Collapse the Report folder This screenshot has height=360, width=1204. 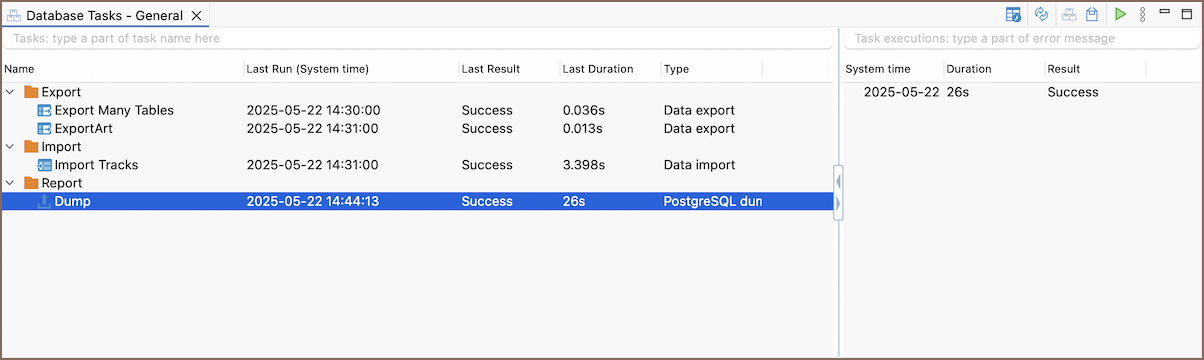pos(10,183)
